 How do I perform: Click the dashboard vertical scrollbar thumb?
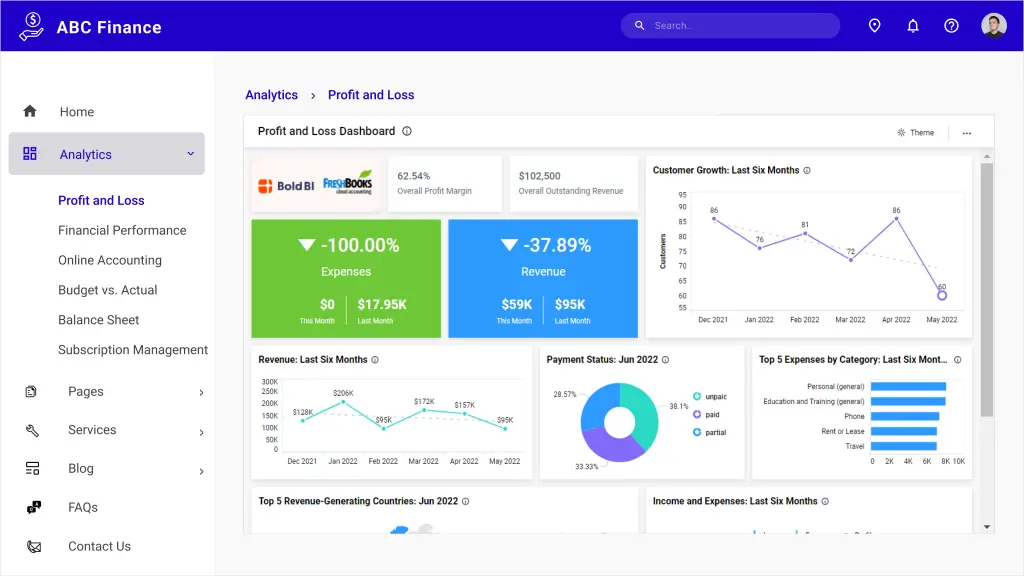[x=987, y=290]
